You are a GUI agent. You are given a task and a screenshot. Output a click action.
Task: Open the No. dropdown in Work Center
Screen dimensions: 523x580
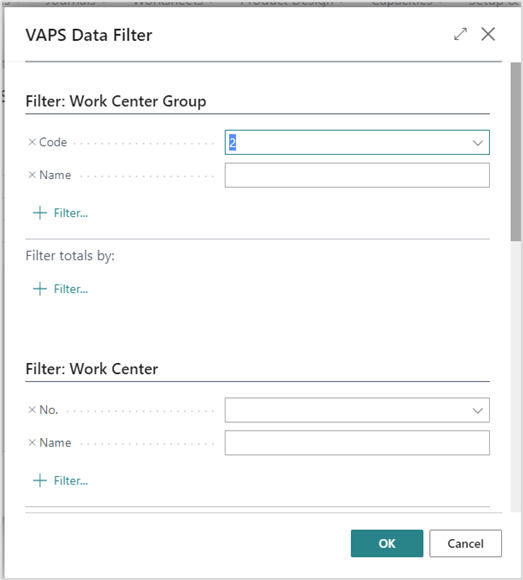tap(478, 411)
